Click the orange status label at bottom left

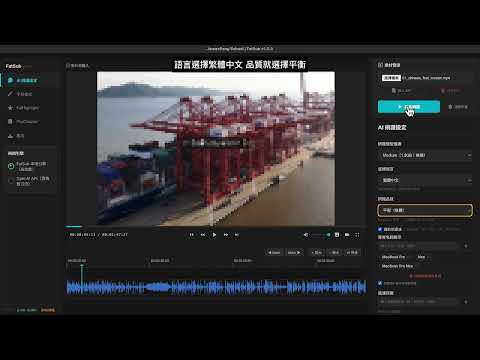[x=48, y=310]
